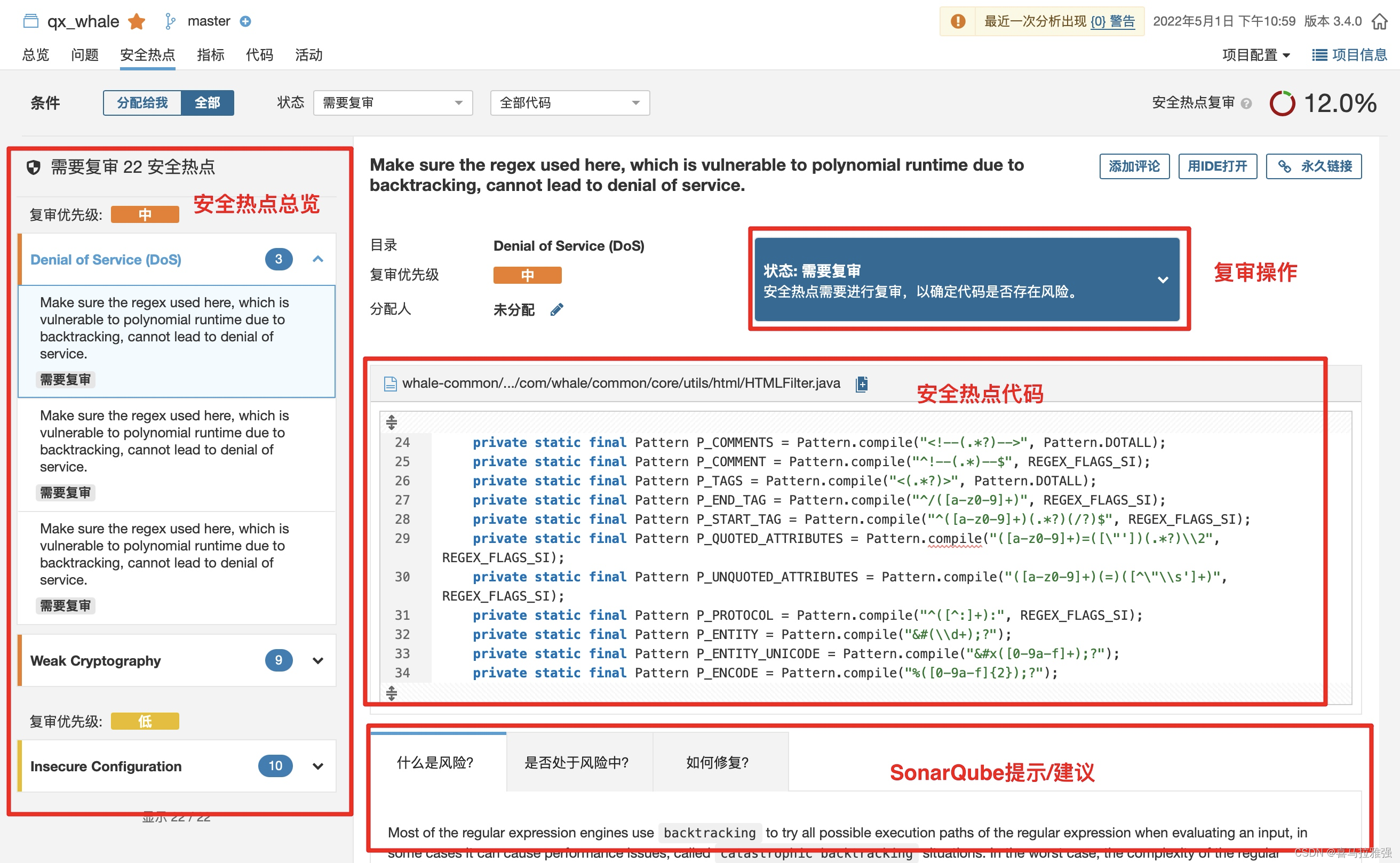The width and height of the screenshot is (1400, 863).
Task: Open the home icon at top right
Action: point(1379,21)
